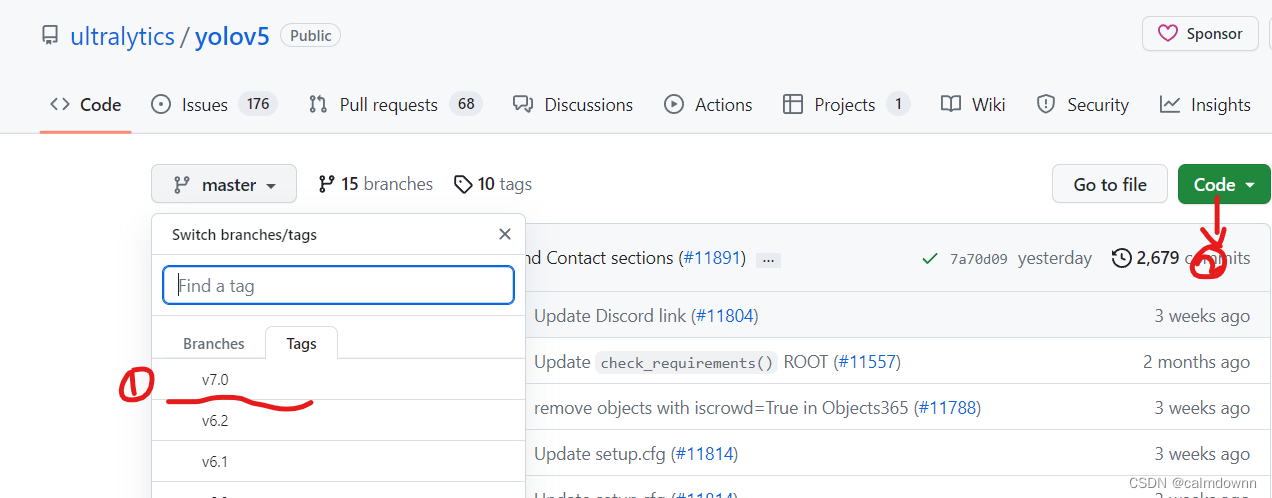Click the commits history clock icon
Image resolution: width=1272 pixels, height=498 pixels.
point(1122,258)
